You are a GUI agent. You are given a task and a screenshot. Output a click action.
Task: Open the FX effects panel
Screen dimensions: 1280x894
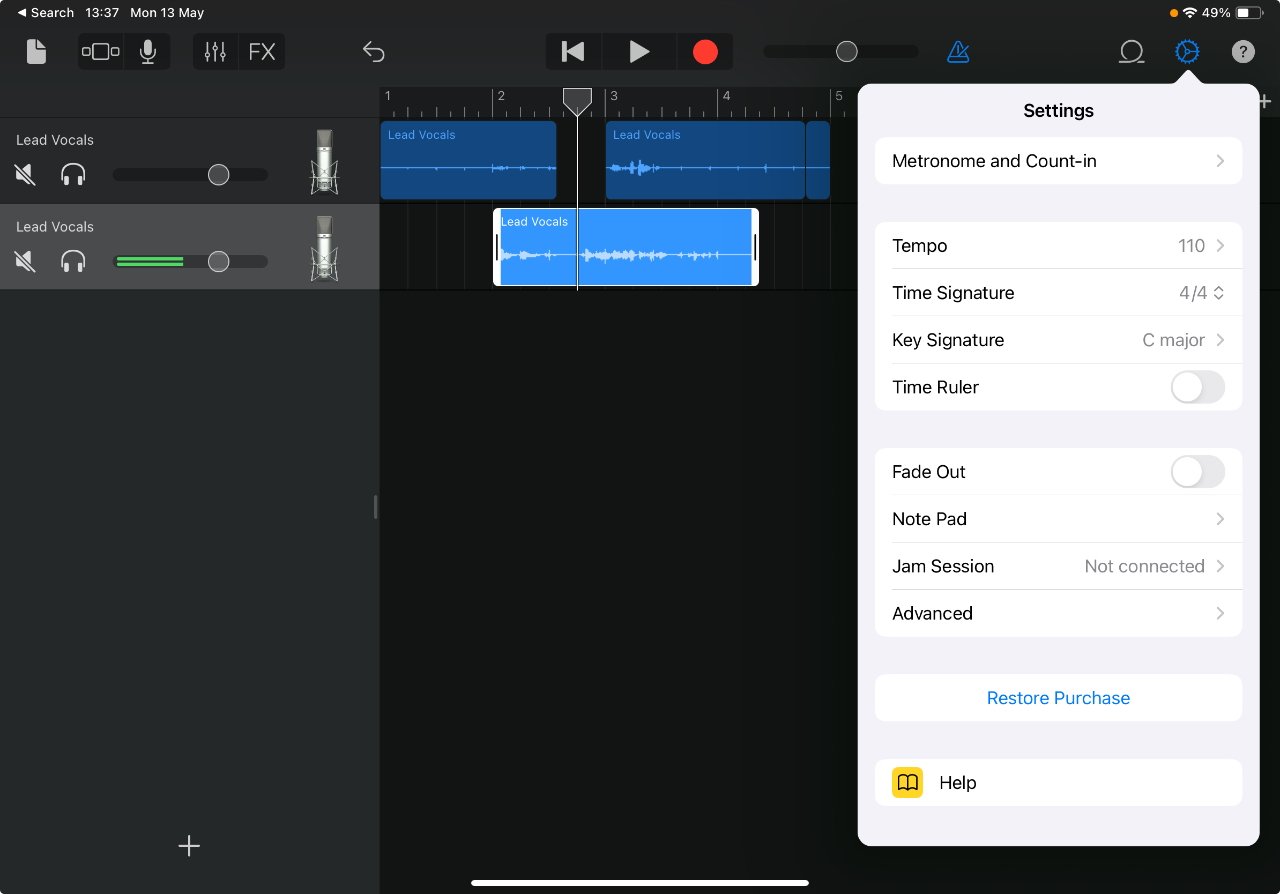262,51
